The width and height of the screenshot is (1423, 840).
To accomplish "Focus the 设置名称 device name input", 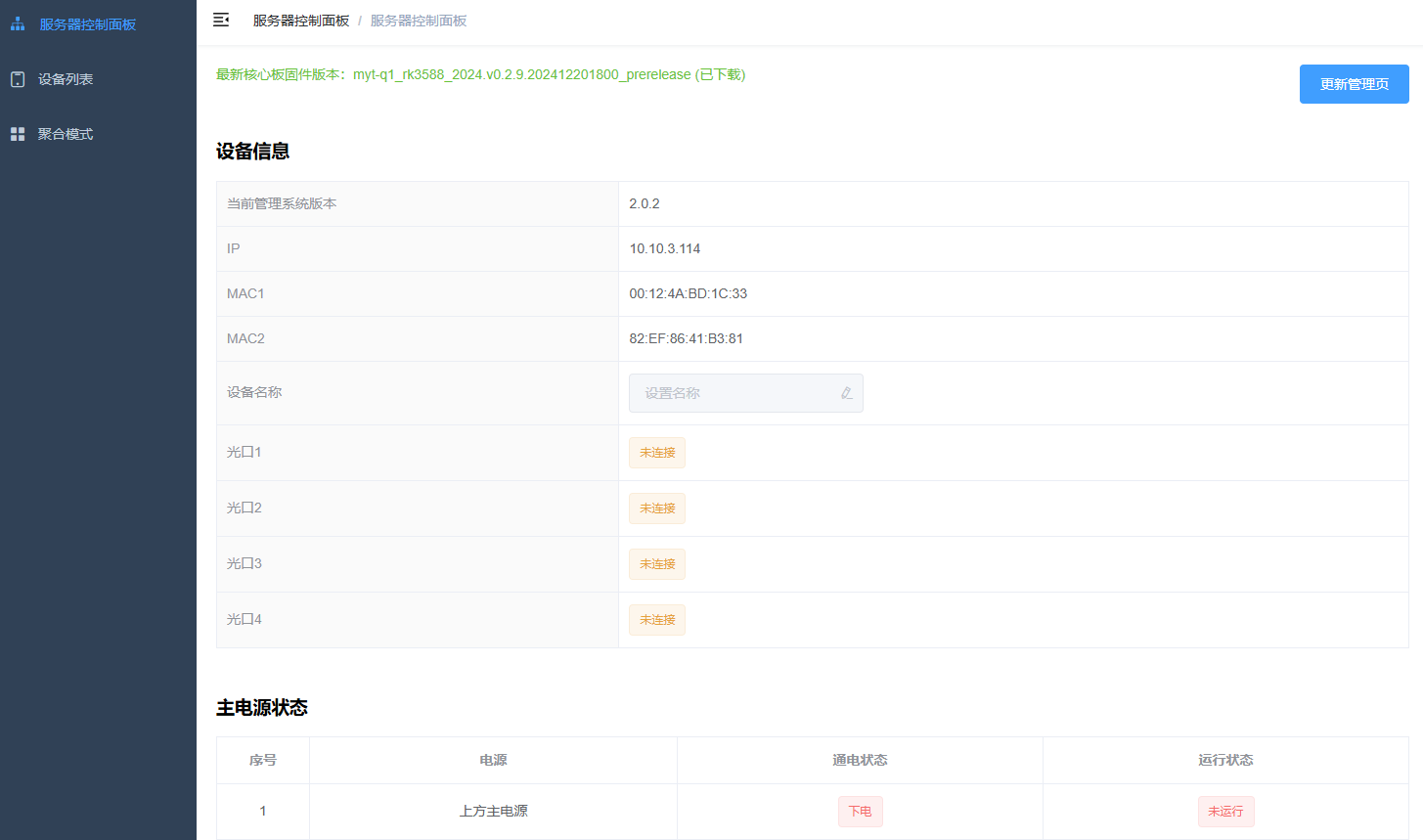I will coord(734,393).
